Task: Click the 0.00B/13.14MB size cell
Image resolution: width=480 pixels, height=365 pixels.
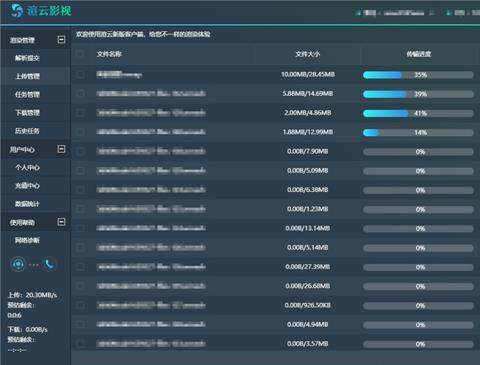Action: pos(307,228)
